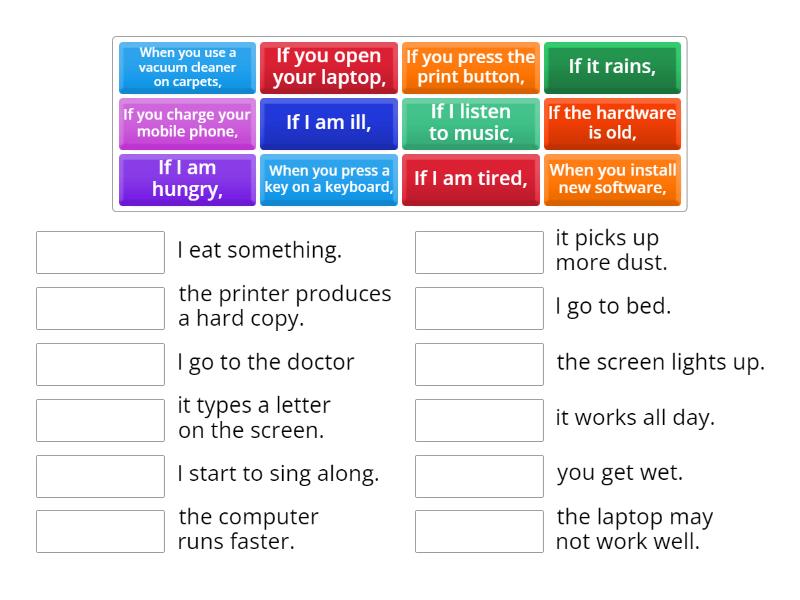
Task: Choose the 'If I am ill,' tile
Action: click(329, 123)
